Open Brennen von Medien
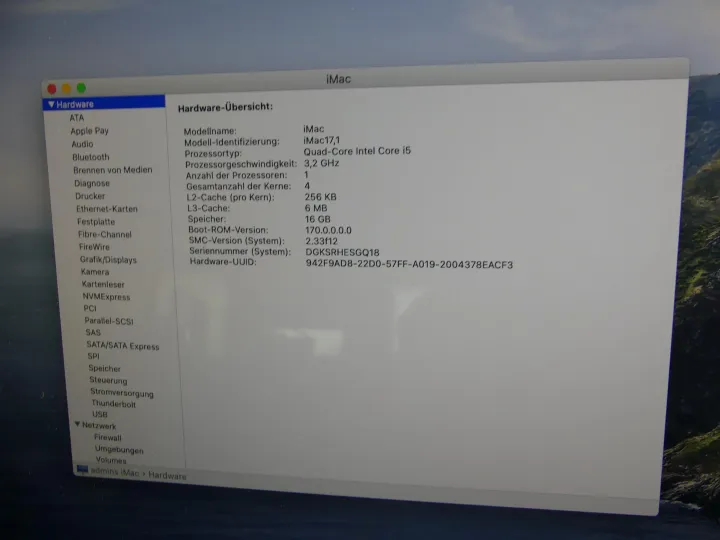The image size is (720, 540). coord(112,170)
